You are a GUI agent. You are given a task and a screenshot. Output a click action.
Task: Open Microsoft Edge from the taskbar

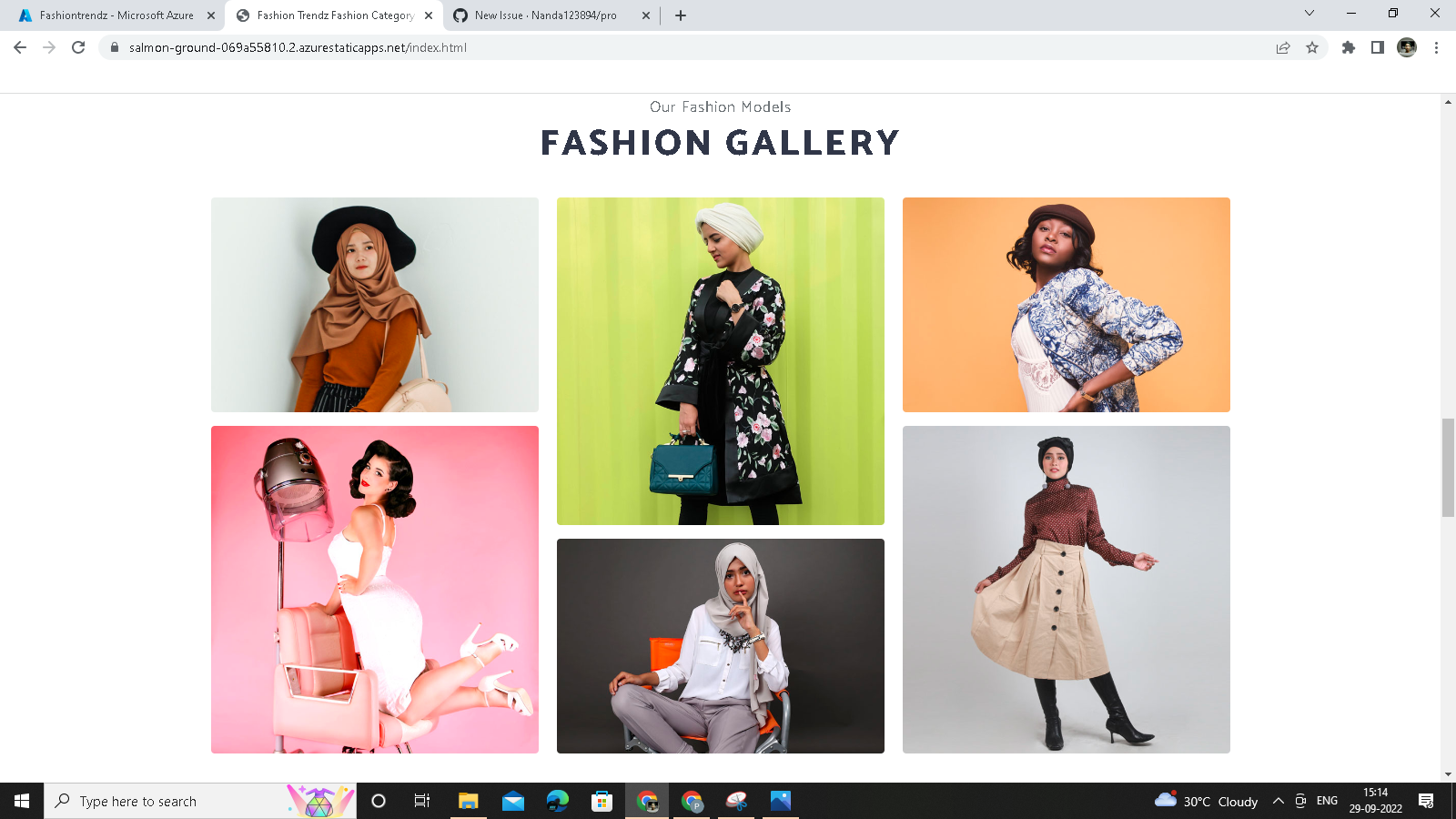point(557,801)
